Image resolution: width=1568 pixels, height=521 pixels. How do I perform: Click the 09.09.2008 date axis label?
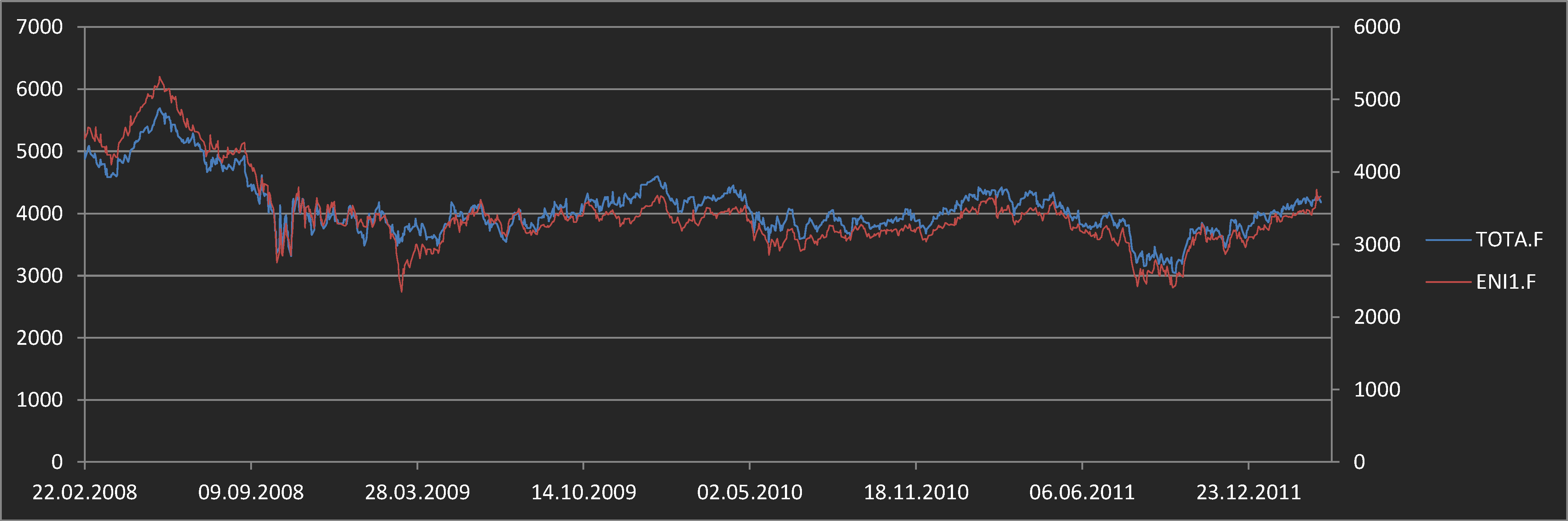251,492
